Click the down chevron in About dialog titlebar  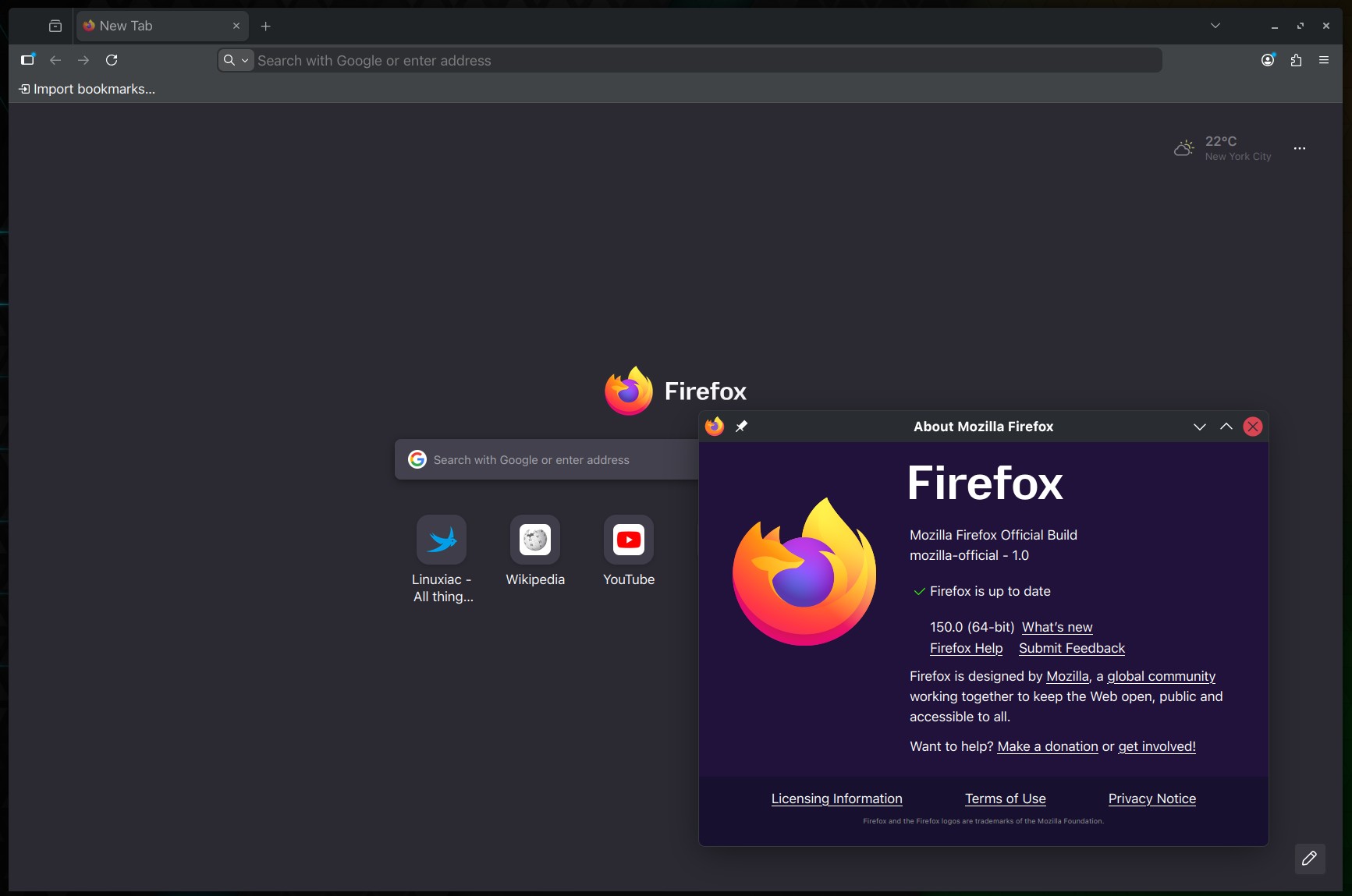(1199, 427)
